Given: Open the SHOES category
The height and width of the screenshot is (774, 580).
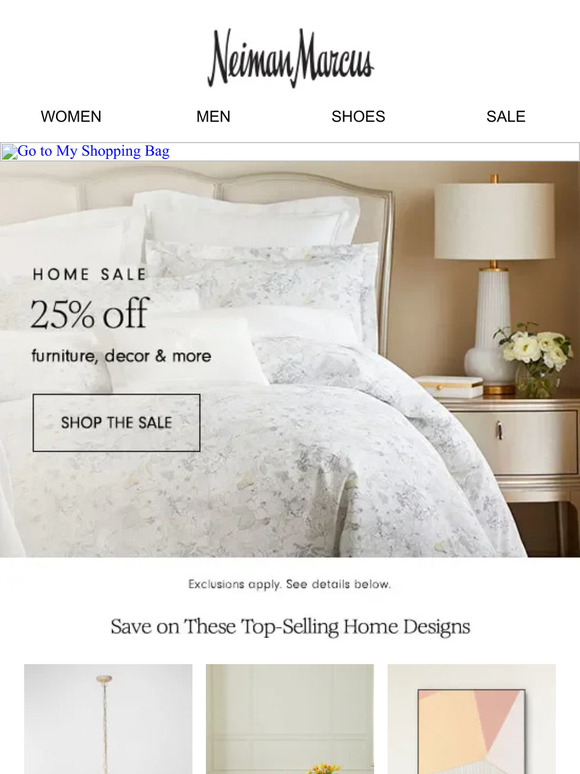Looking at the screenshot, I should point(358,116).
